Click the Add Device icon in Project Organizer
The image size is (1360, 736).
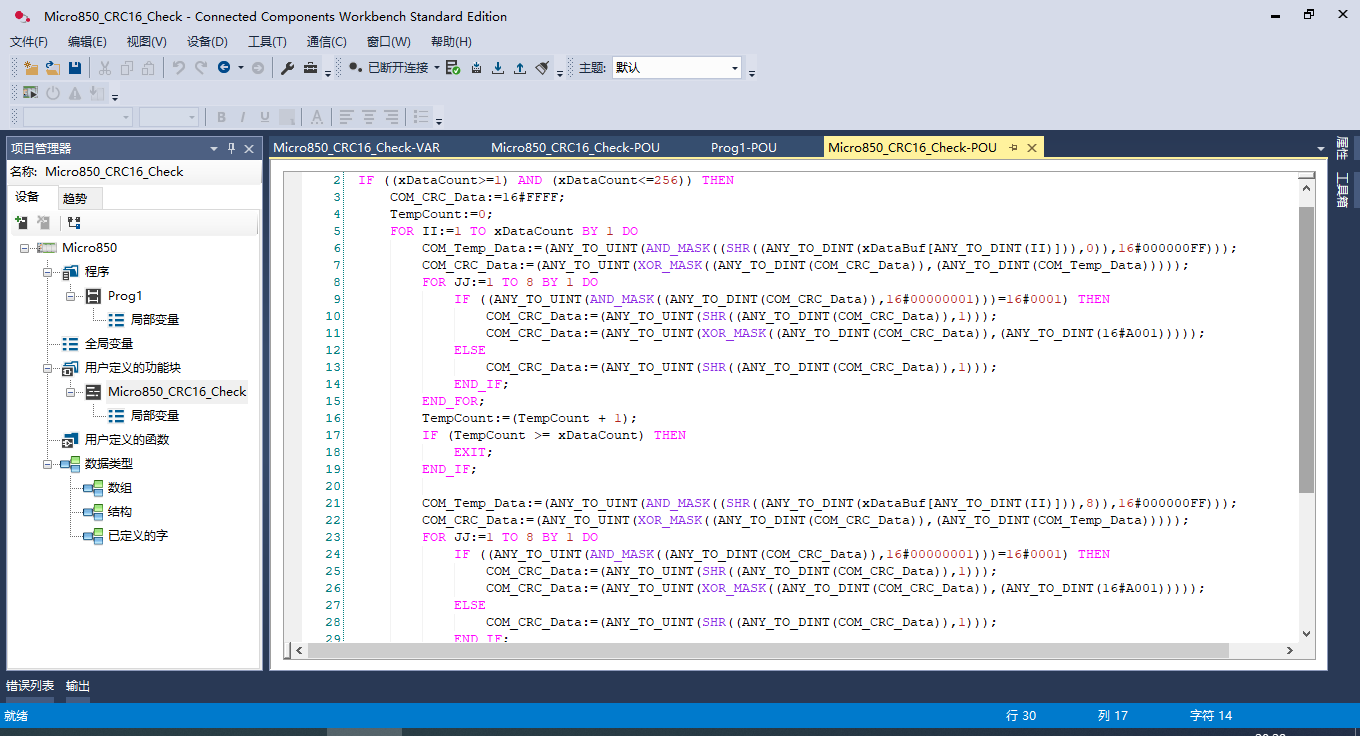[21, 223]
